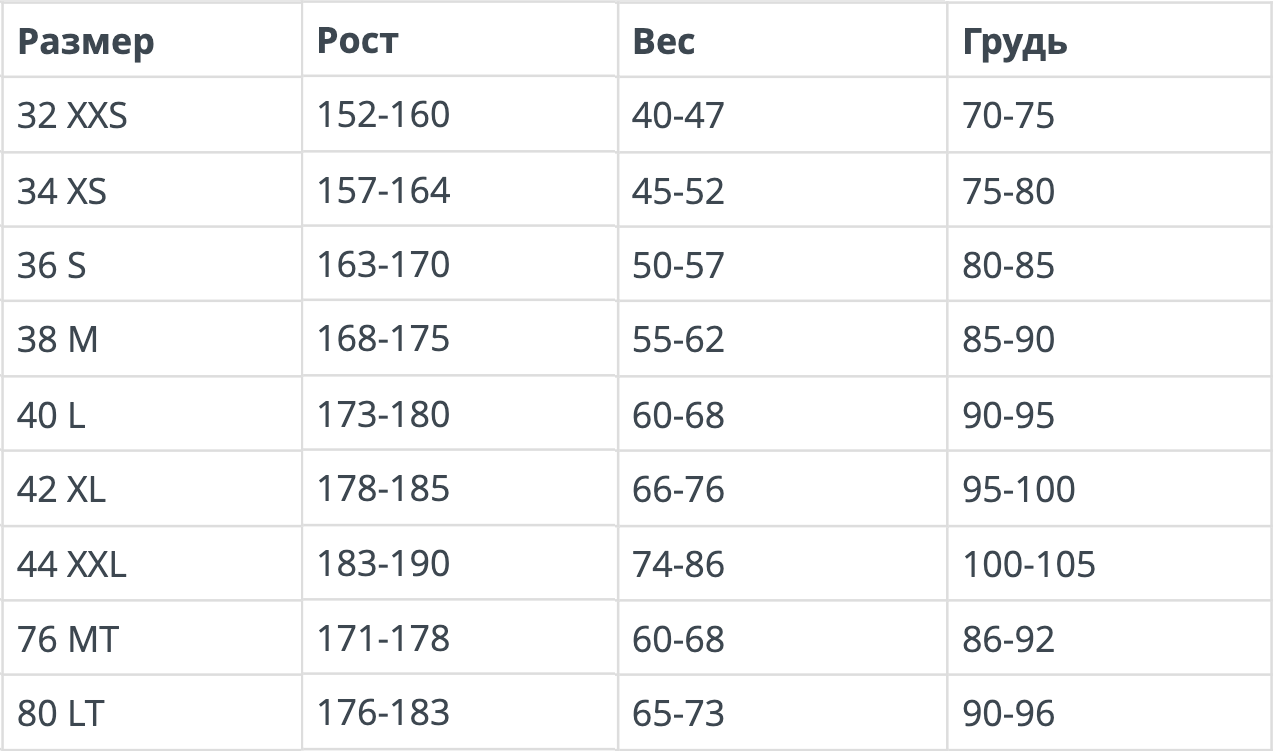Click the height value 152-160
The height and width of the screenshot is (751, 1273).
[383, 115]
